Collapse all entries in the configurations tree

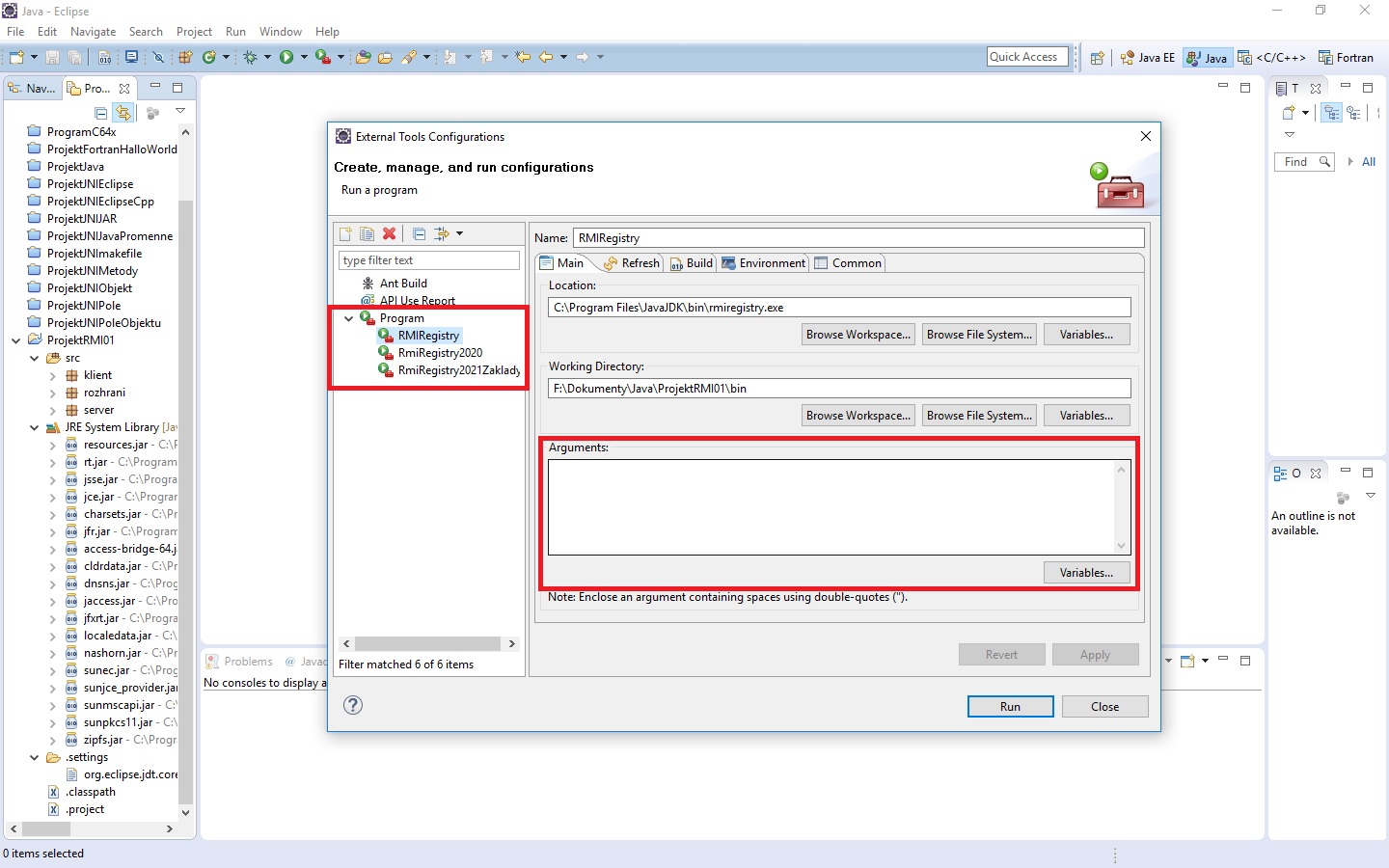419,233
